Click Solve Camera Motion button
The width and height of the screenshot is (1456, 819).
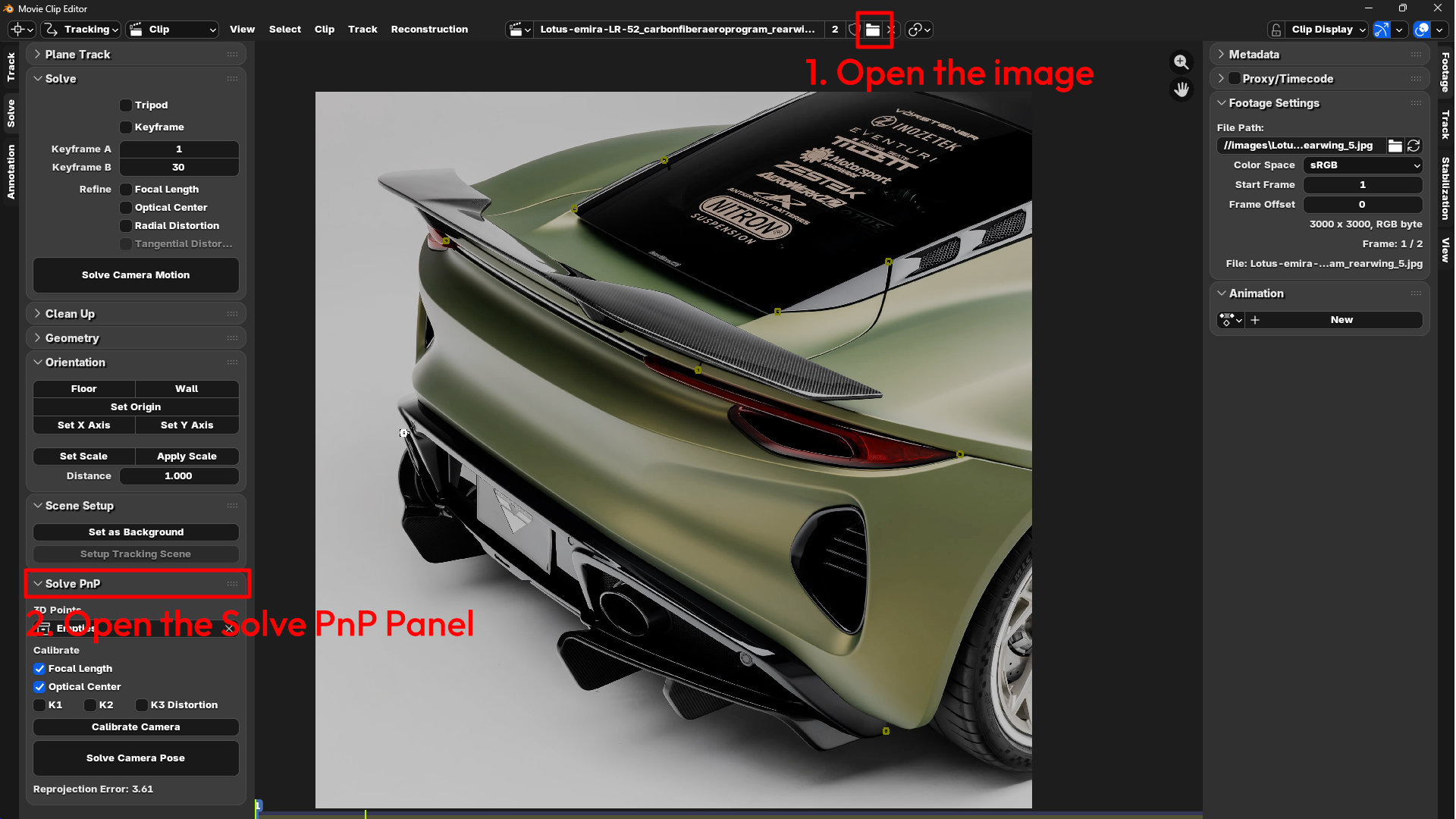click(136, 275)
